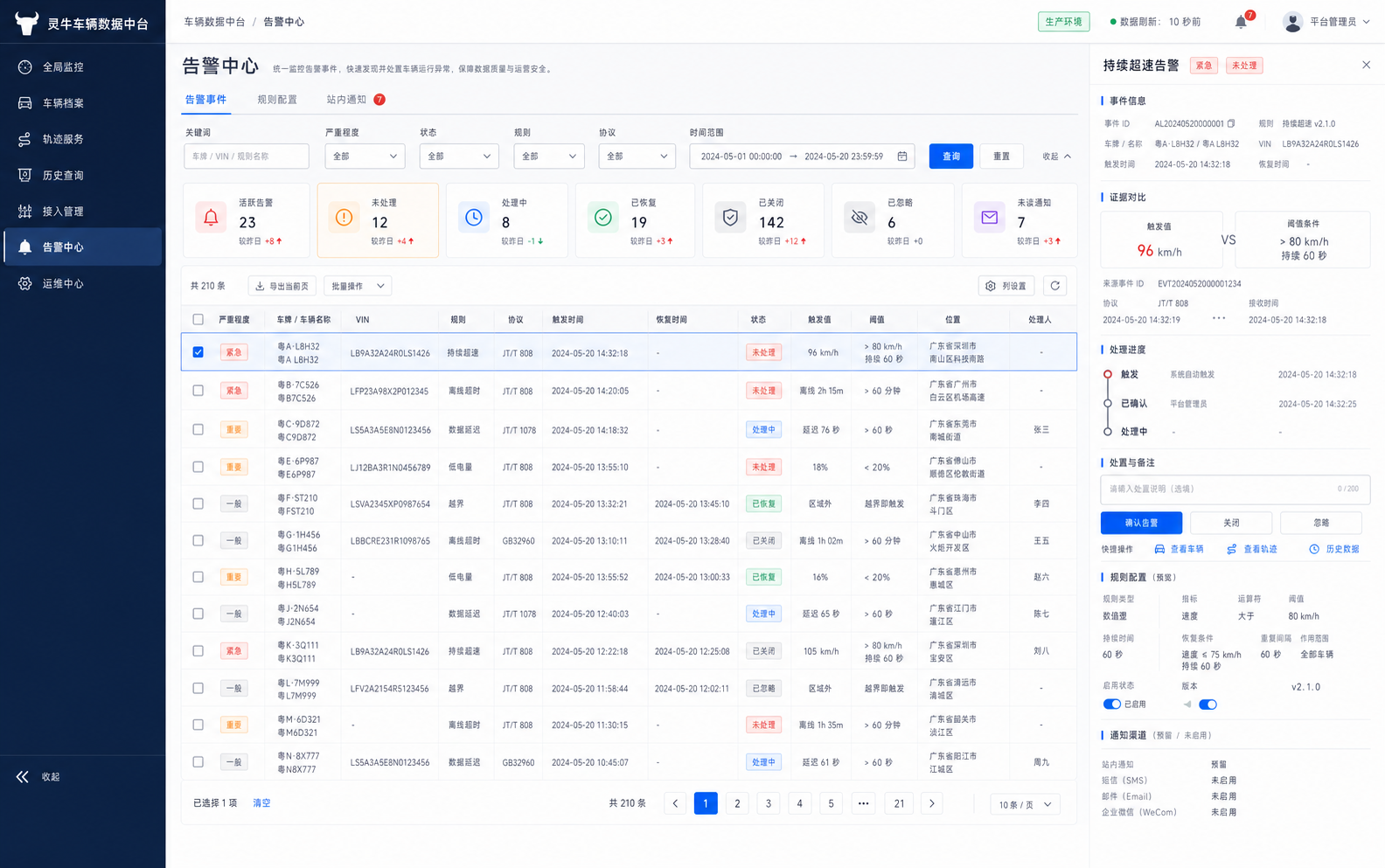Click the 确认告警 button
This screenshot has width=1385, height=868.
point(1141,523)
